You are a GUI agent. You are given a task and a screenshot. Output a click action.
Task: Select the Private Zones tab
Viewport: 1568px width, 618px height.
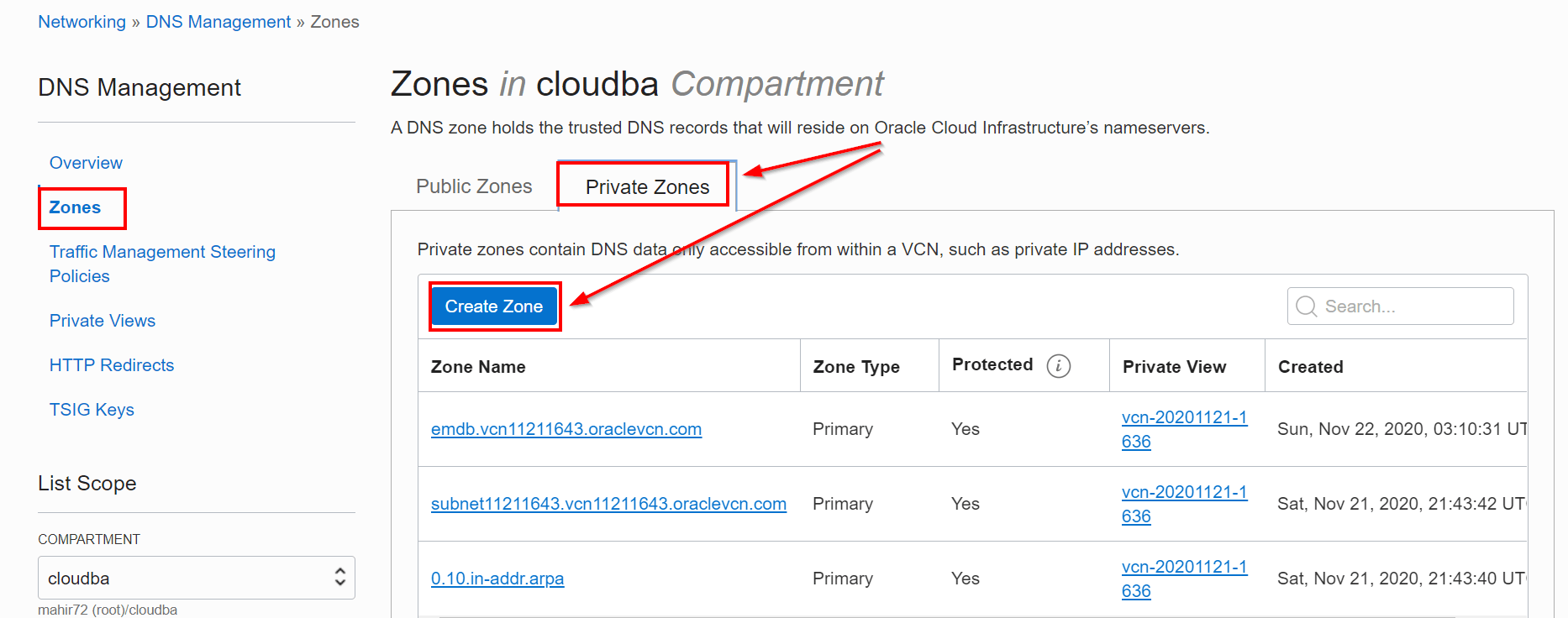[643, 186]
